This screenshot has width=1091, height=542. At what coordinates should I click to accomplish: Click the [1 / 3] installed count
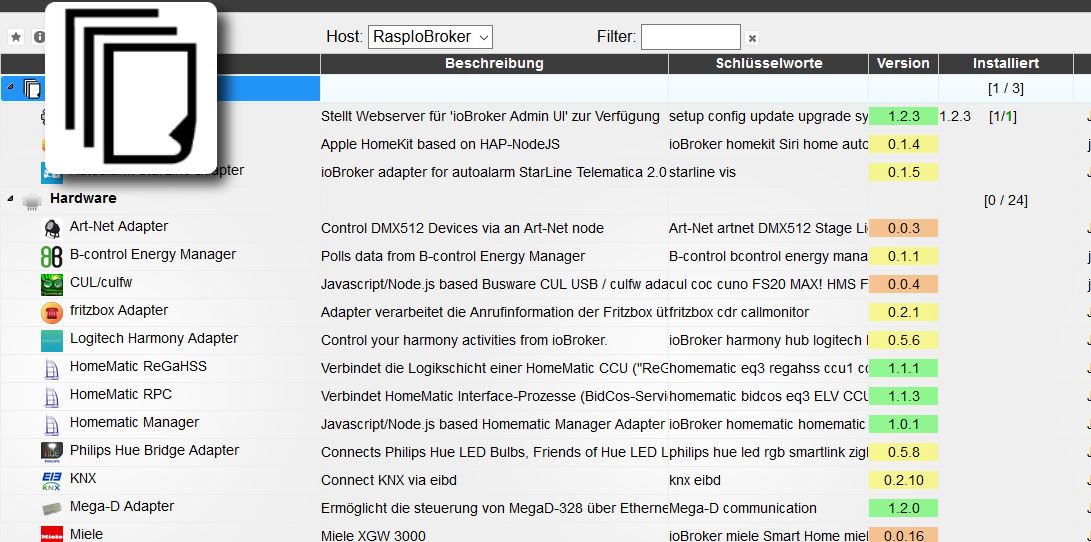coord(1005,89)
